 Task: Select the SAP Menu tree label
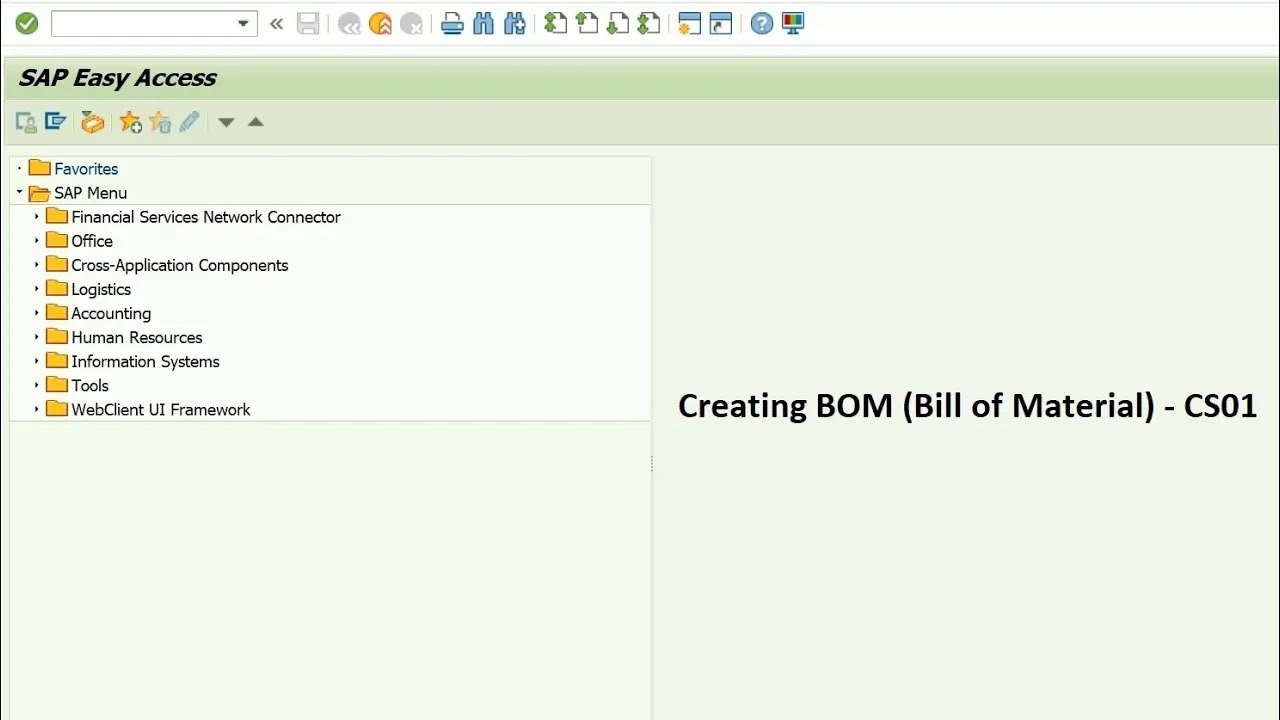pyautogui.click(x=90, y=193)
